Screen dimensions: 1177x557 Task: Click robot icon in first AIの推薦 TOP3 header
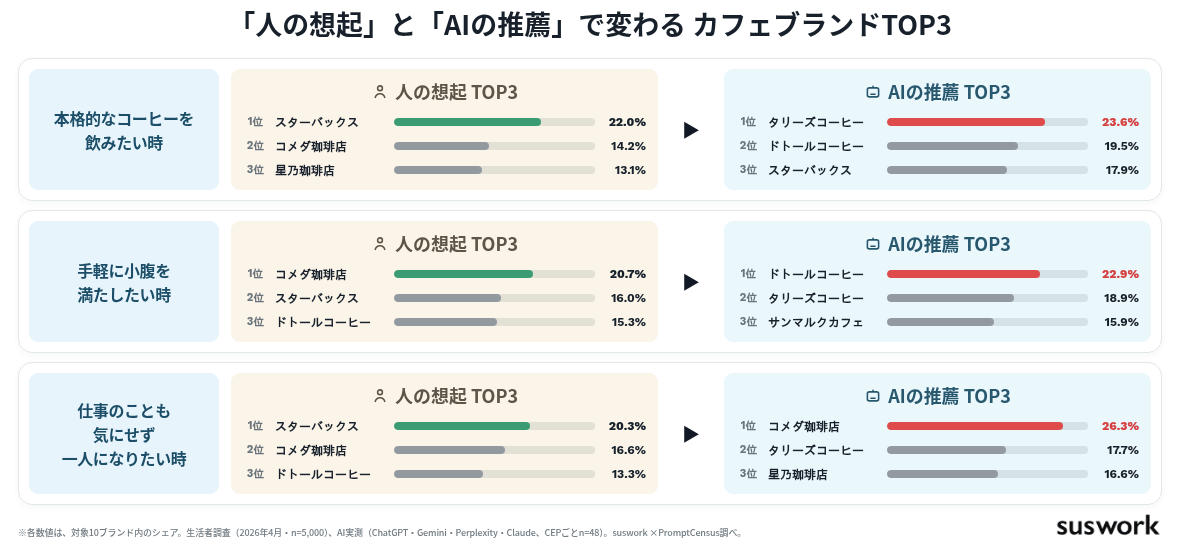coord(872,92)
